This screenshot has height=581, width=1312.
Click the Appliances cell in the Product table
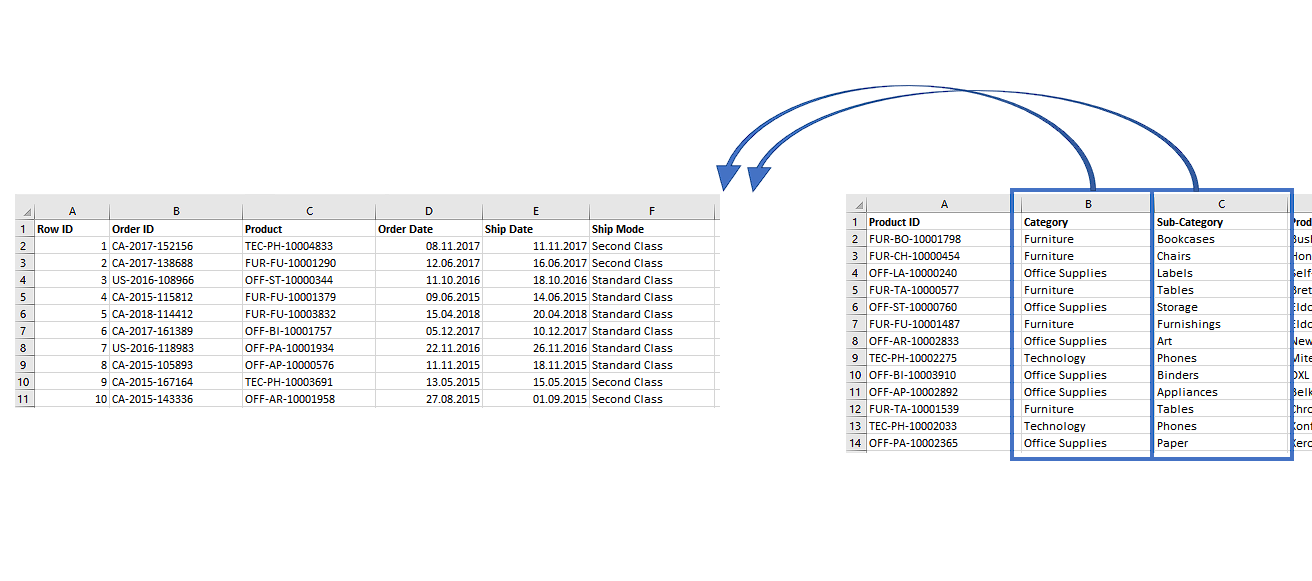pyautogui.click(x=1218, y=391)
